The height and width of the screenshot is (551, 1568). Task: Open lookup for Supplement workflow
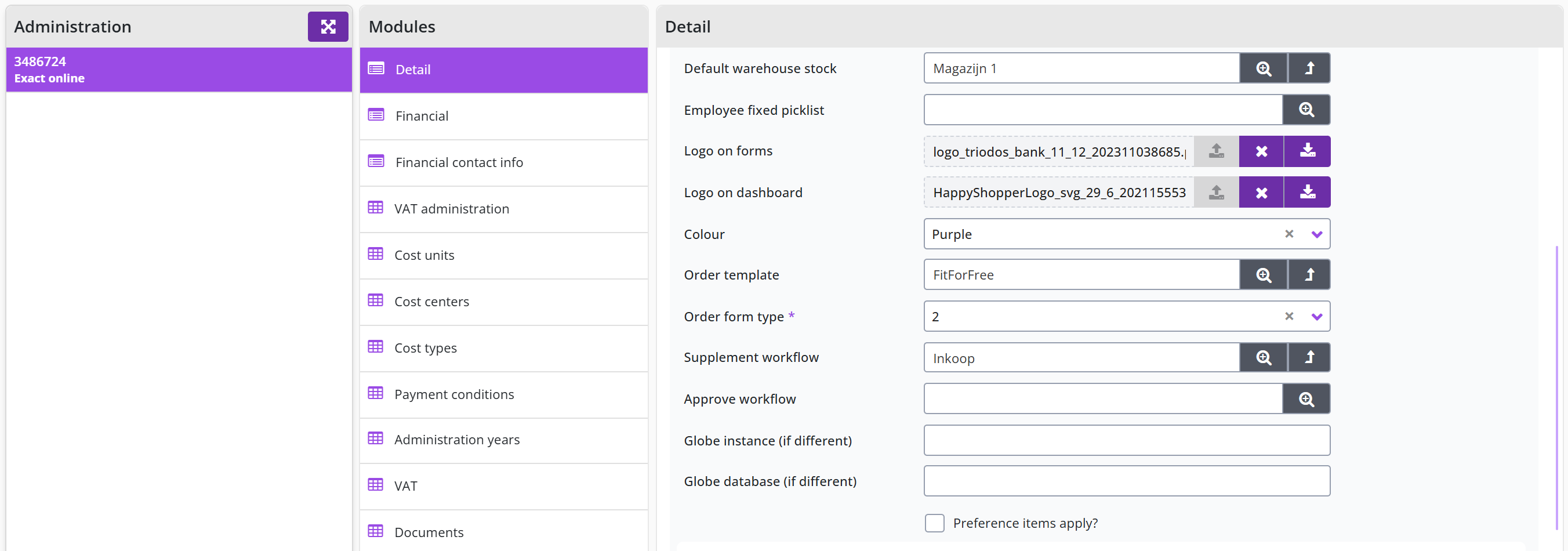click(1264, 357)
